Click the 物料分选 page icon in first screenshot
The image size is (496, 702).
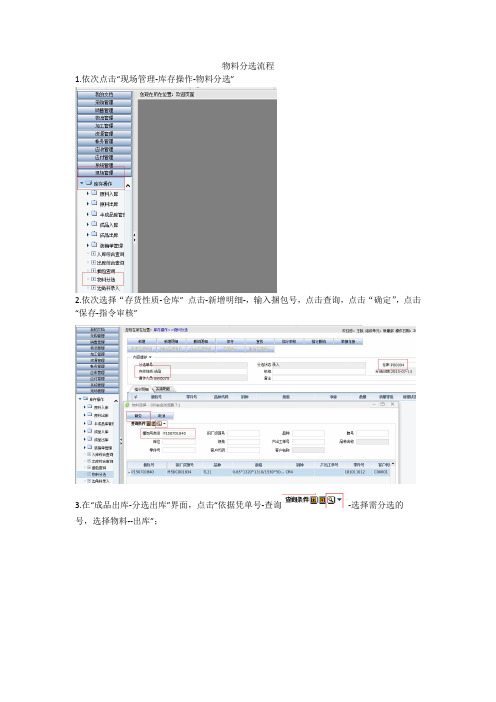93,279
